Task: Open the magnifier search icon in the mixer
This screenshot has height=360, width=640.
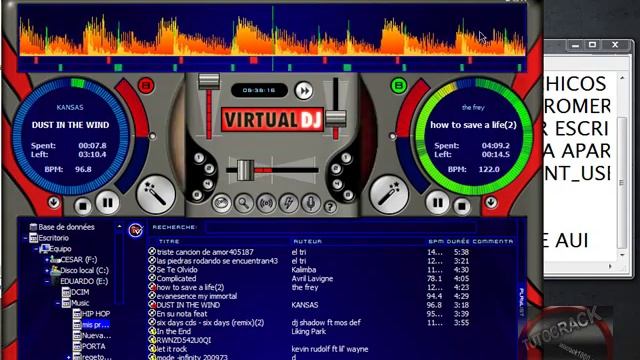Action: click(244, 203)
